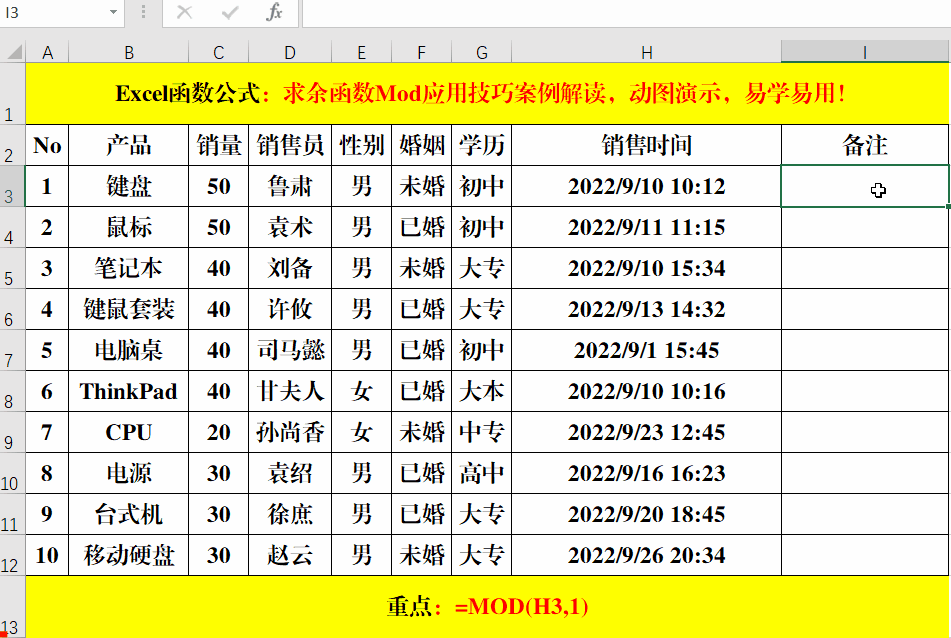
Task: Select the time cell 2022/9/10 10:12
Action: click(647, 186)
